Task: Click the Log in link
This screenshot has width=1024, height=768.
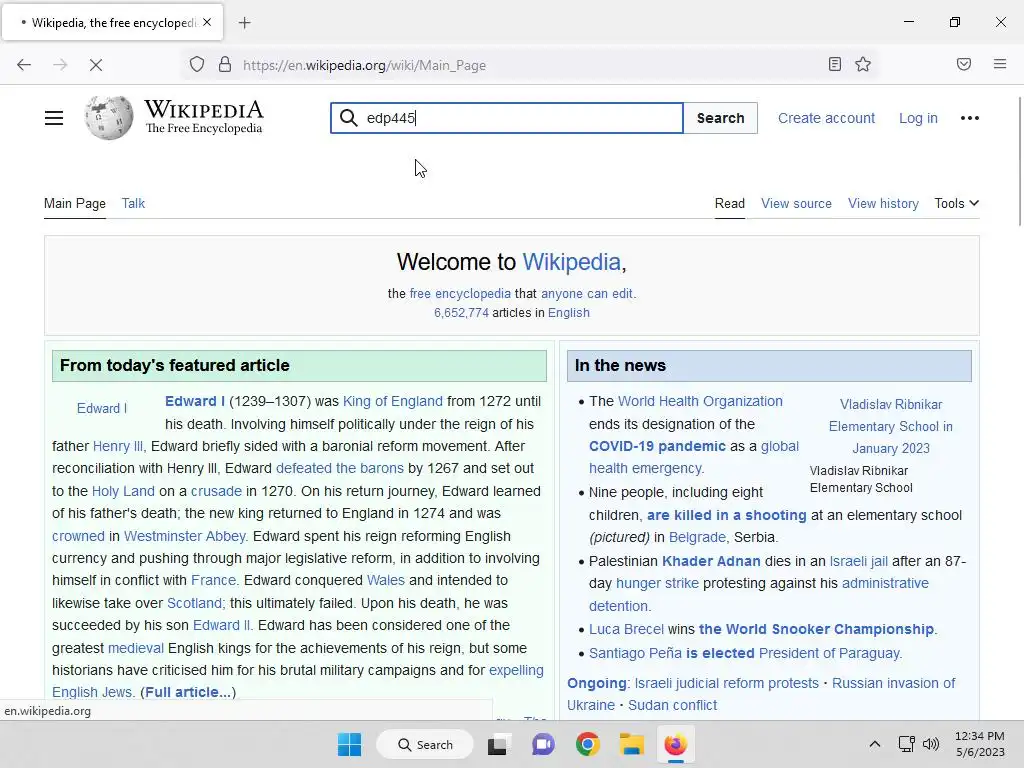Action: 918,118
